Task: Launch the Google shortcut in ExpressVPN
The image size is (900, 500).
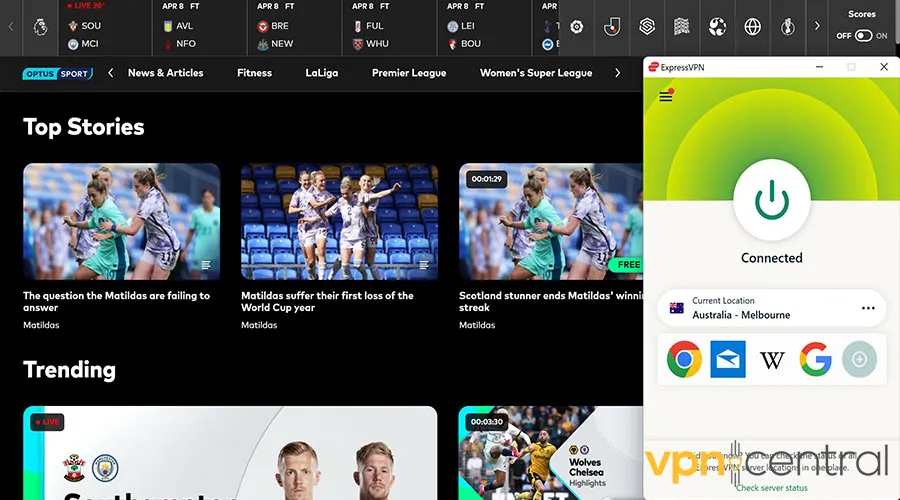Action: pyautogui.click(x=816, y=359)
